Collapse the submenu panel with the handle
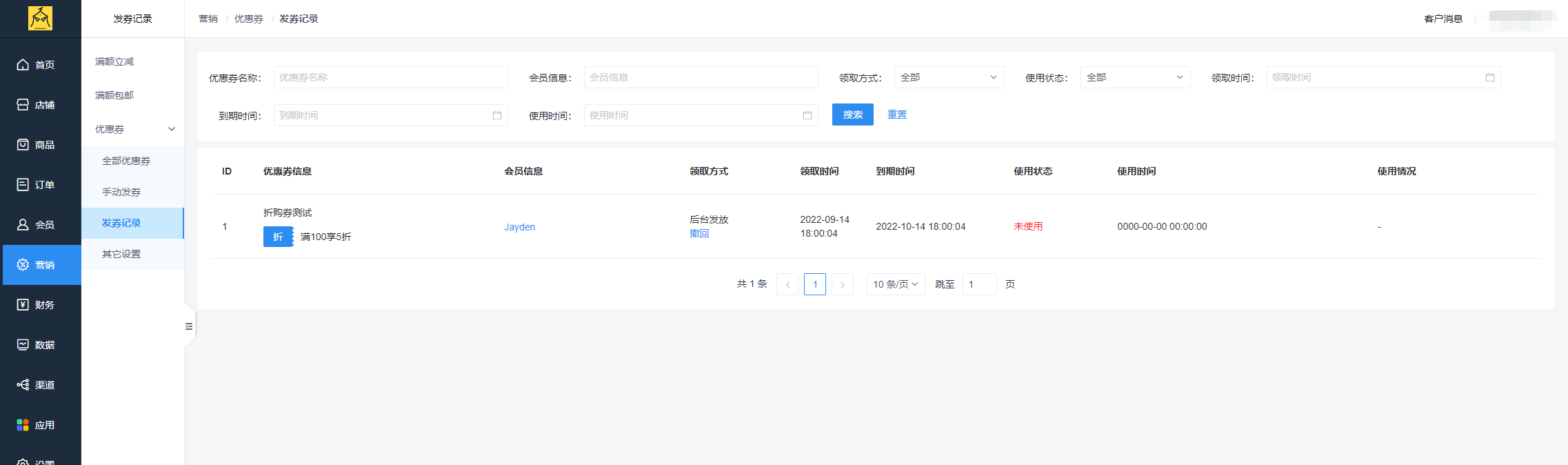This screenshot has height=465, width=1568. pos(189,326)
